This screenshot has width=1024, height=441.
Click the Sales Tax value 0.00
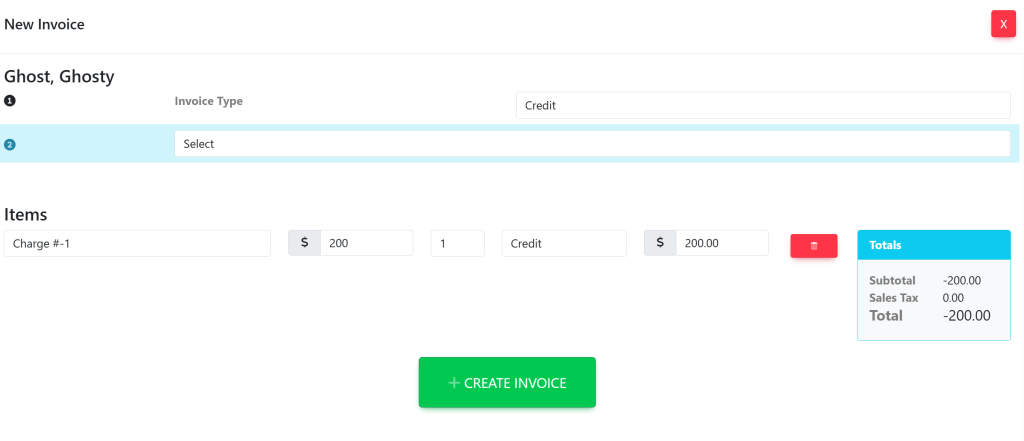pos(953,298)
